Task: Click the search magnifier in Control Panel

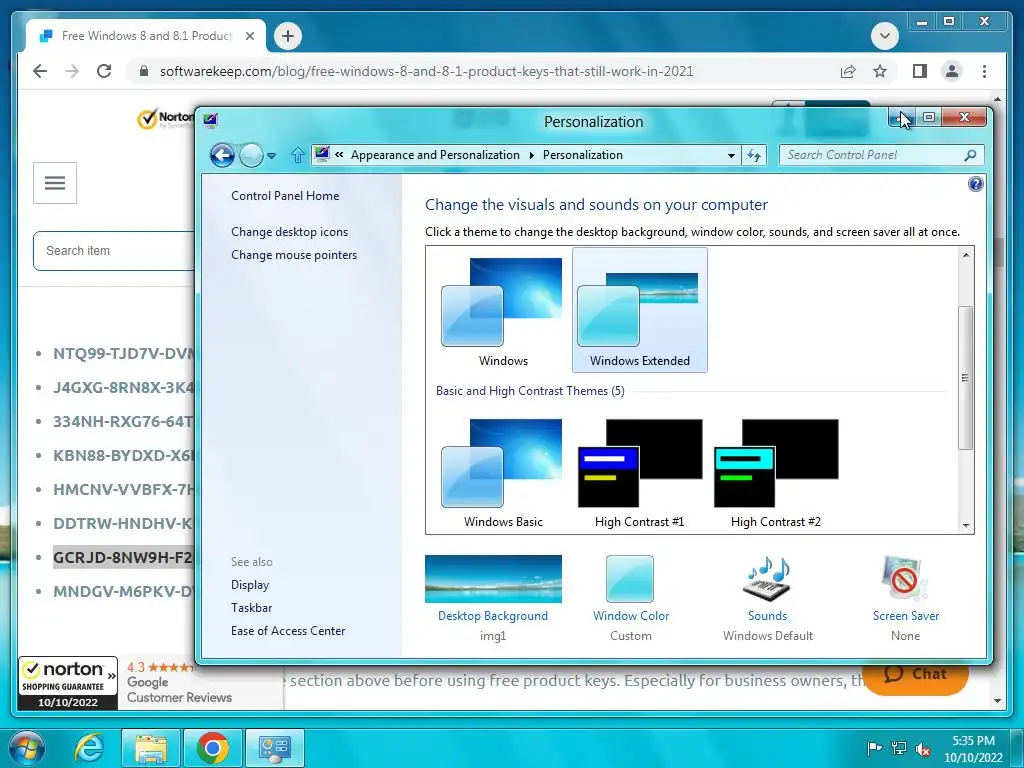Action: (970, 155)
